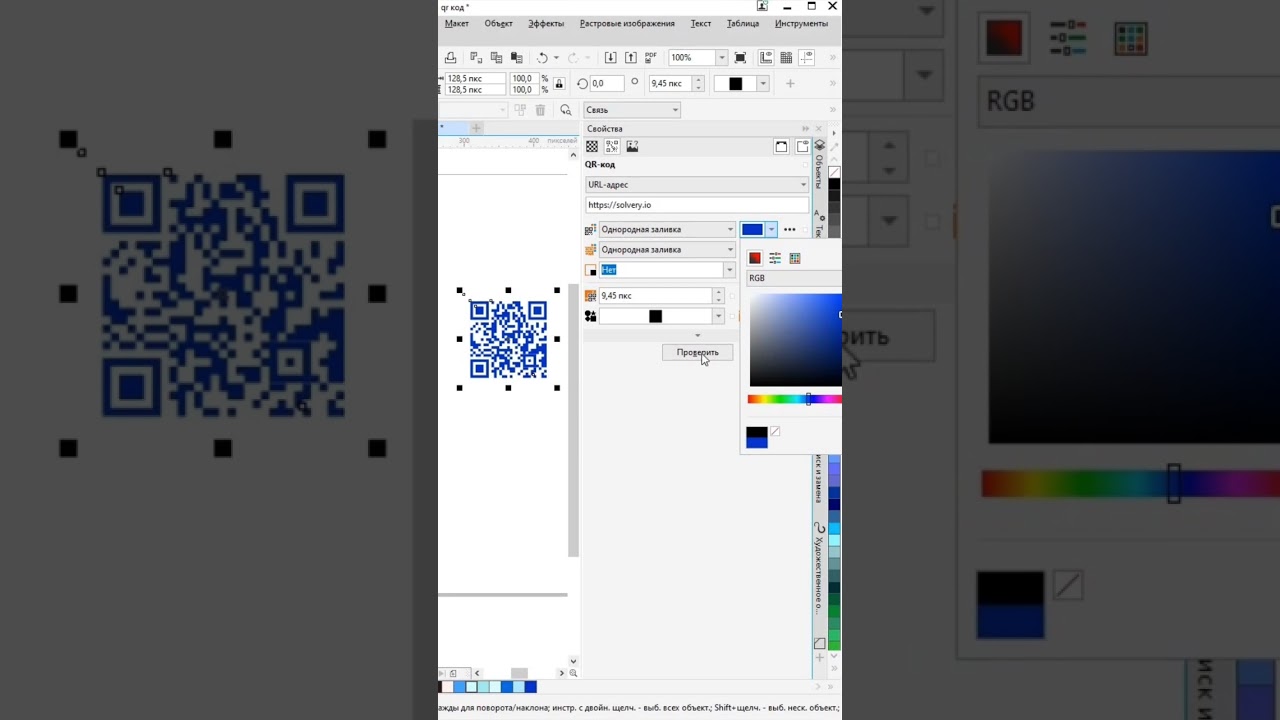Open the pixel fill Однородная заливка dropdown
This screenshot has height=720, width=1280.
[667, 230]
